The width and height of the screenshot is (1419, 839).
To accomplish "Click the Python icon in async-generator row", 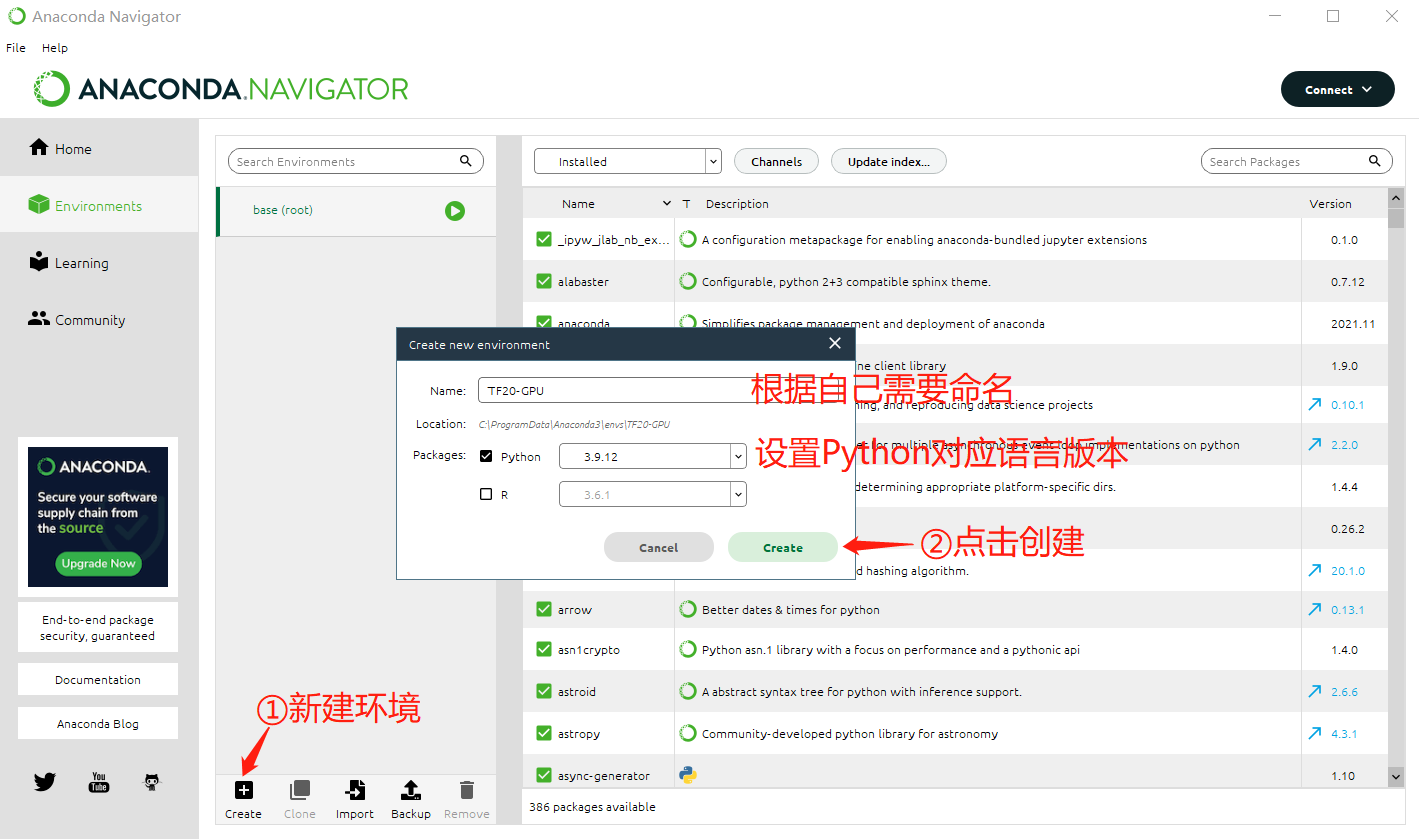I will (x=688, y=775).
